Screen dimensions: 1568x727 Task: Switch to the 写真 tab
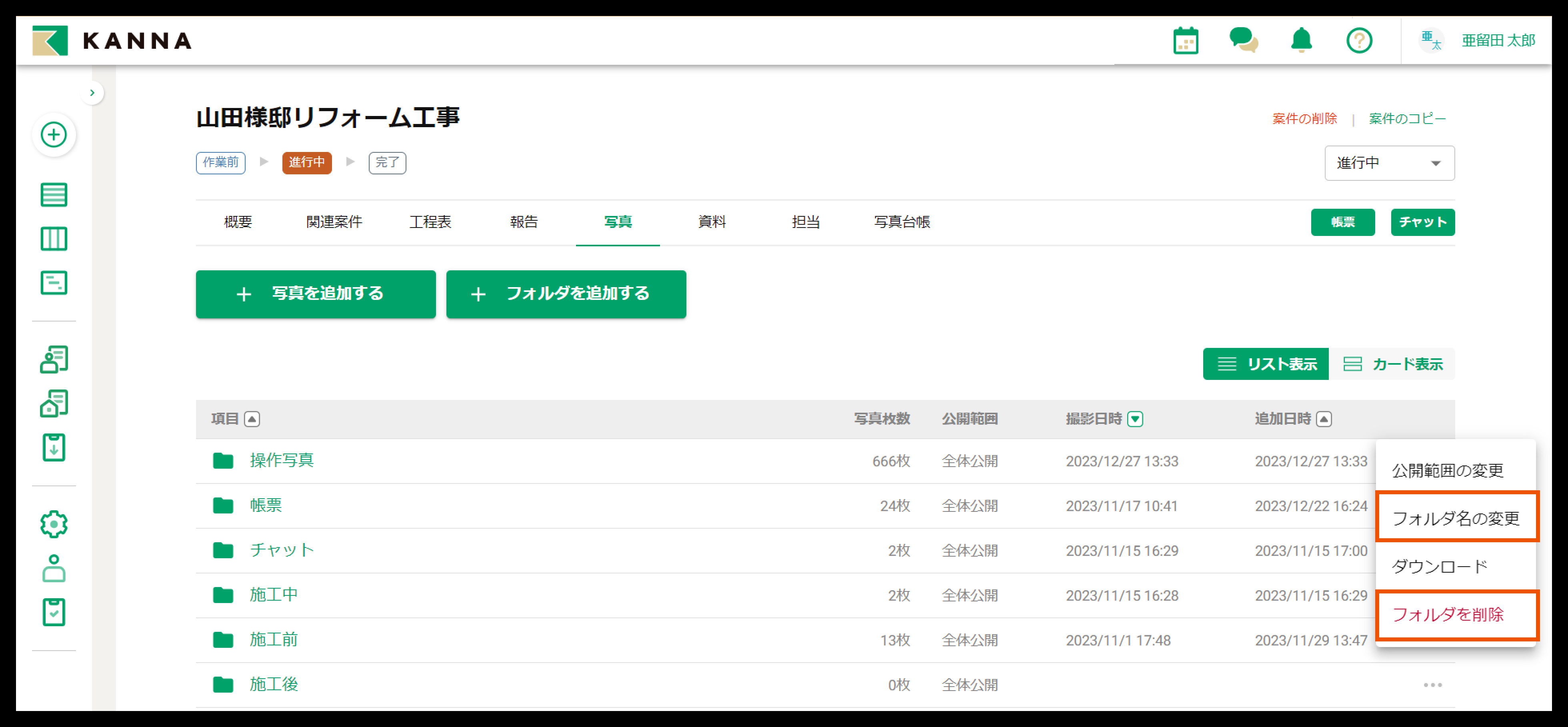[x=618, y=222]
